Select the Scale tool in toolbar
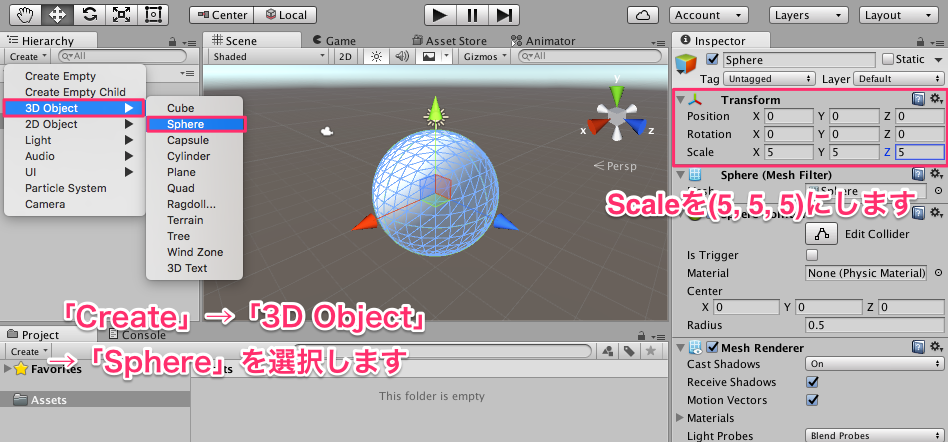 pos(122,15)
